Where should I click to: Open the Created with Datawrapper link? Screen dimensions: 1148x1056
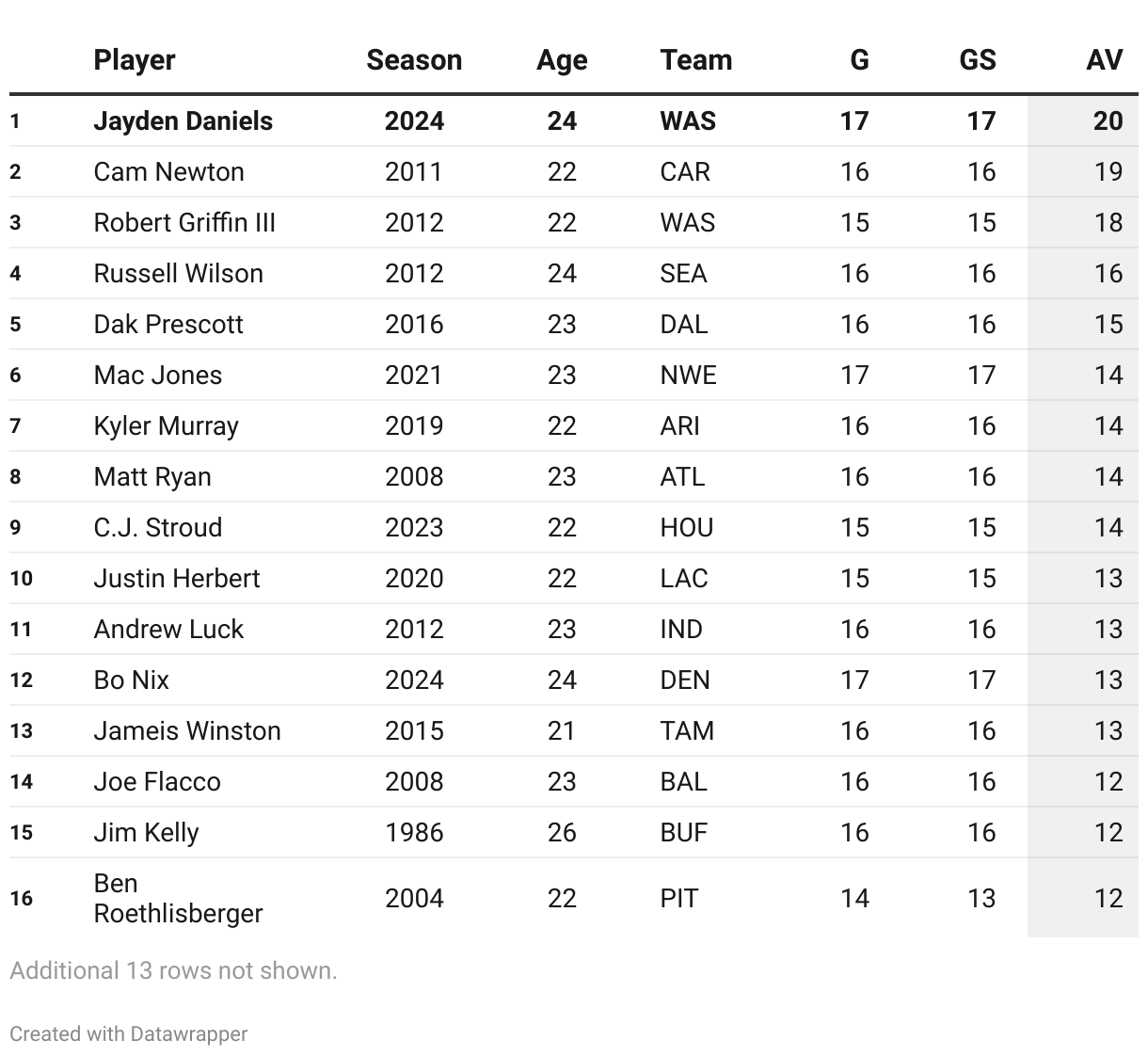[129, 1033]
